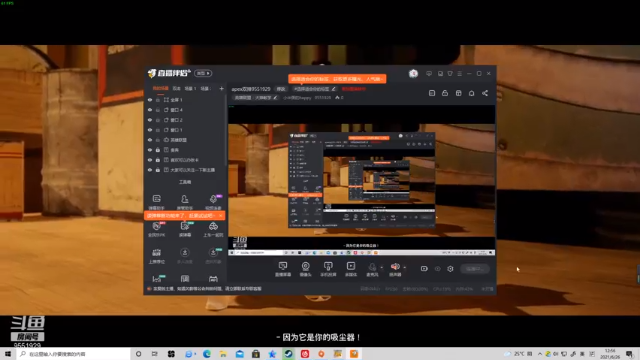Switch mode with the pill beside logo
Viewport: 640px width, 360px height.
click(x=203, y=73)
